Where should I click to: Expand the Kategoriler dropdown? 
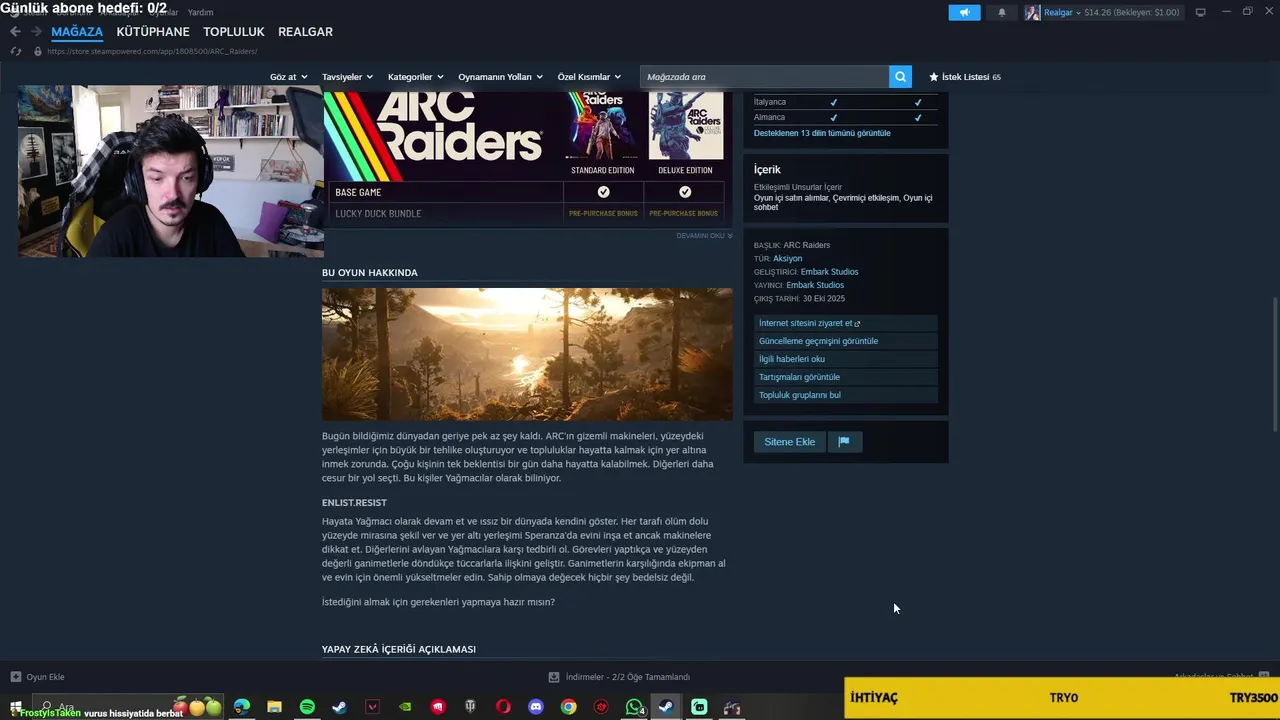click(415, 77)
